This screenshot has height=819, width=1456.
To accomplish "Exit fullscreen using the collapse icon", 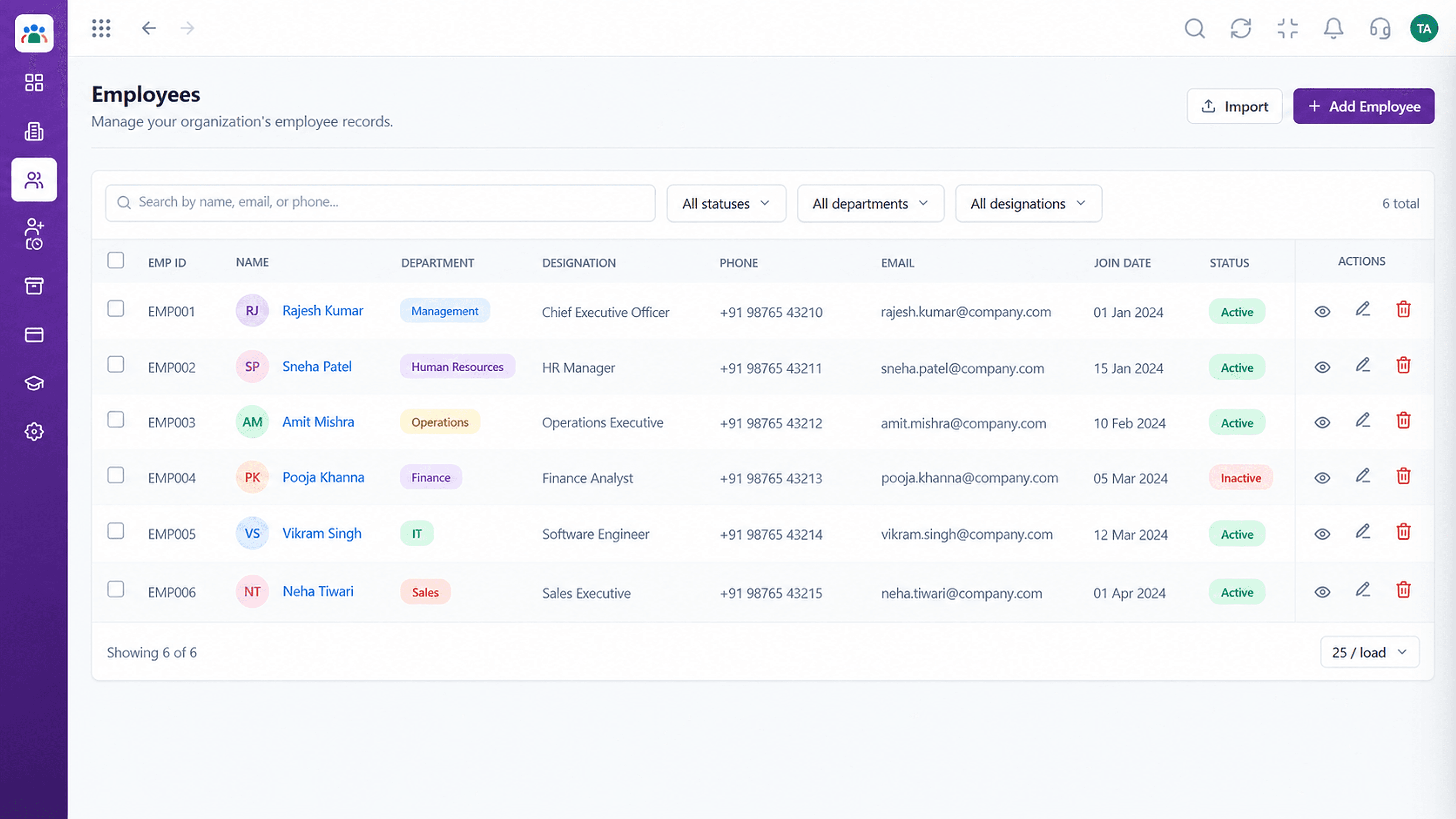I will tap(1287, 28).
